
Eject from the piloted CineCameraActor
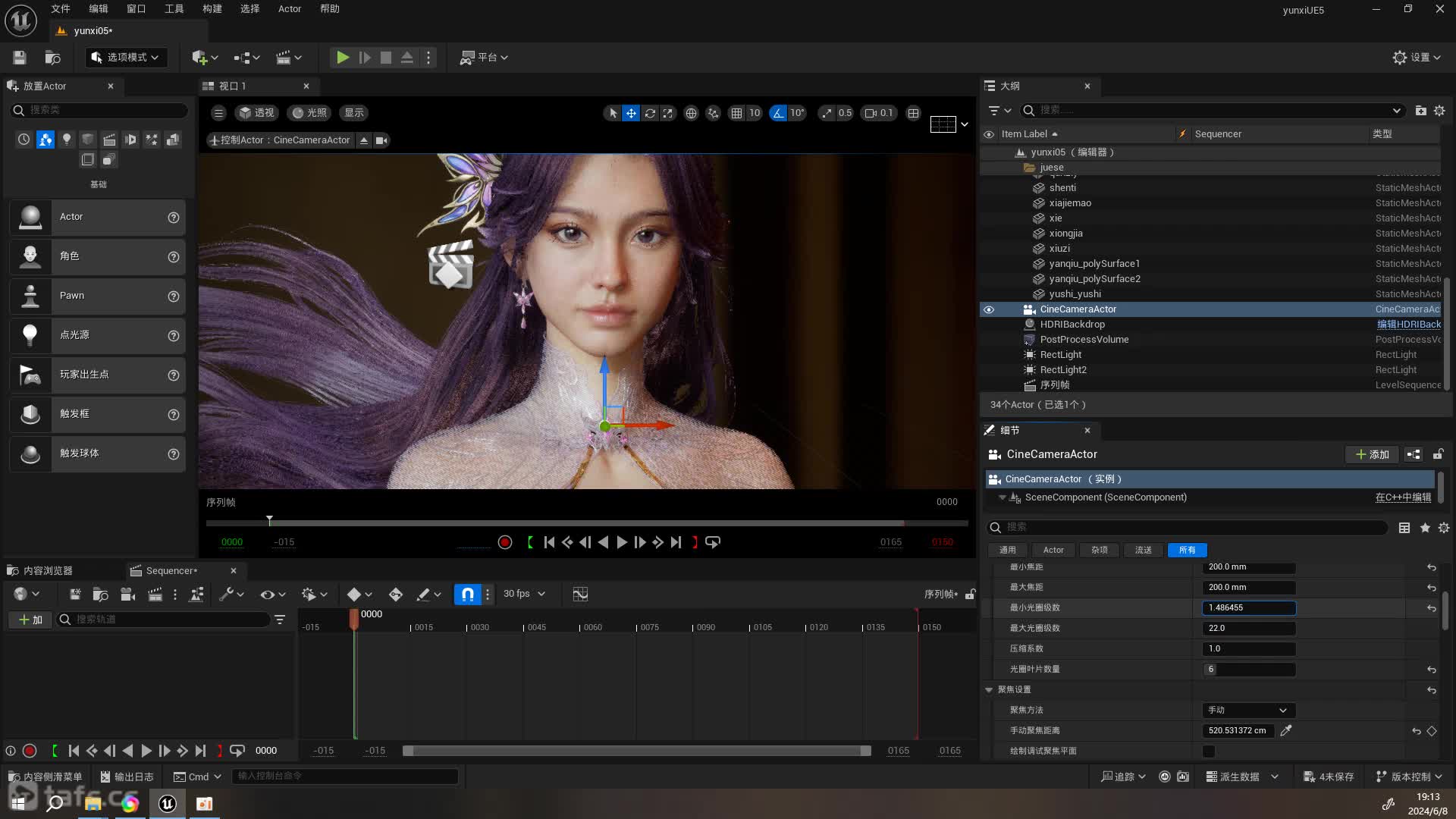point(364,140)
